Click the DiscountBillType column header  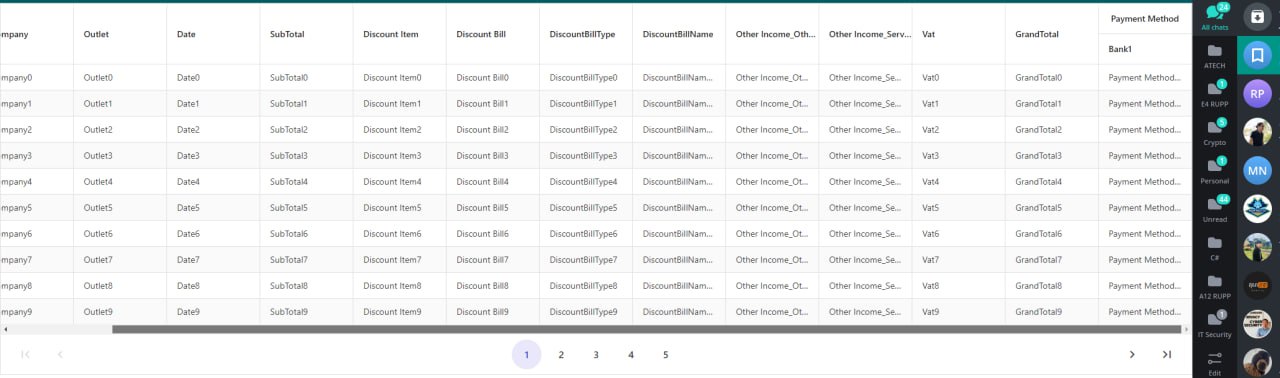click(x=585, y=34)
